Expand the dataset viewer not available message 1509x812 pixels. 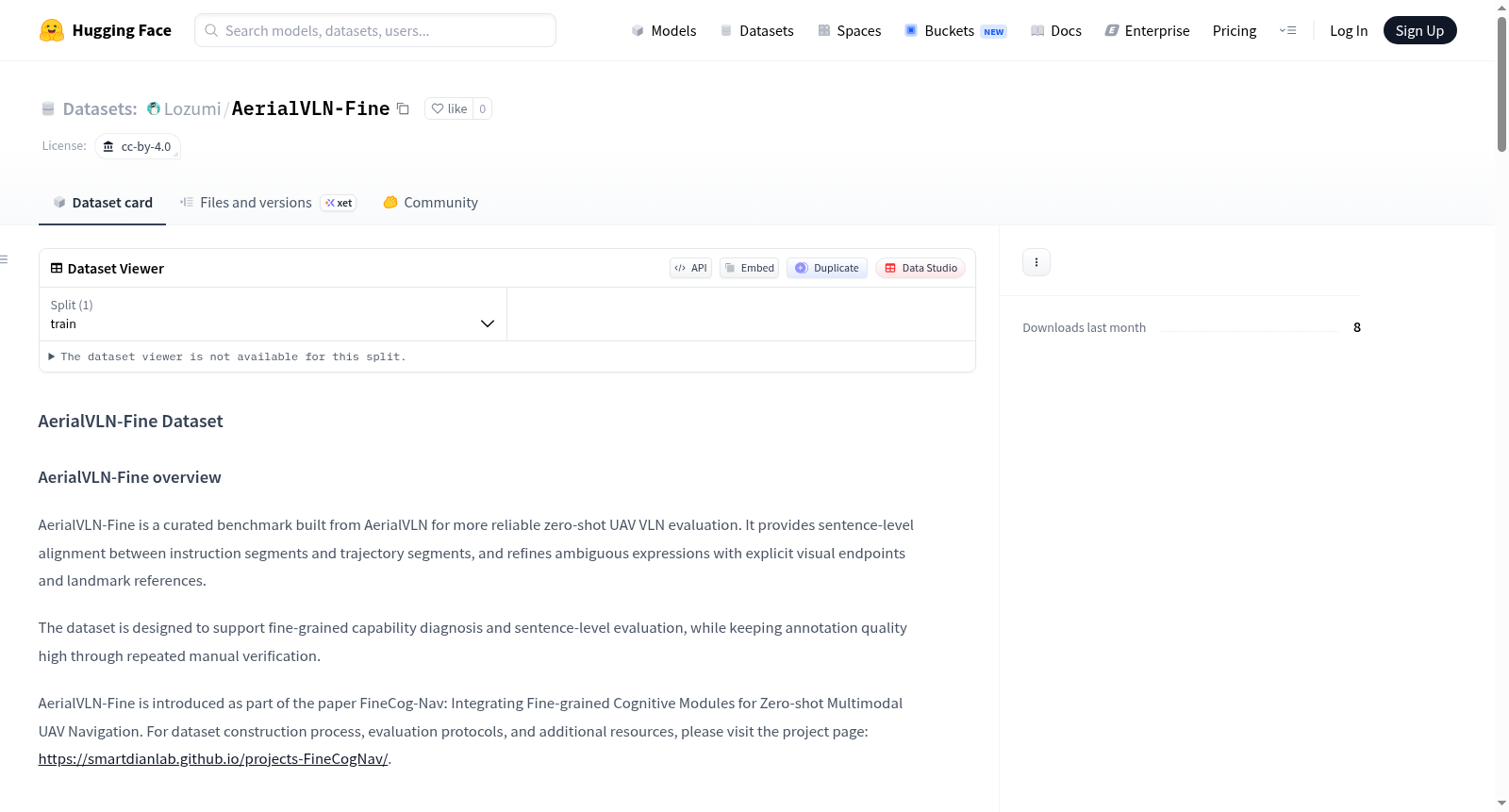tap(227, 356)
